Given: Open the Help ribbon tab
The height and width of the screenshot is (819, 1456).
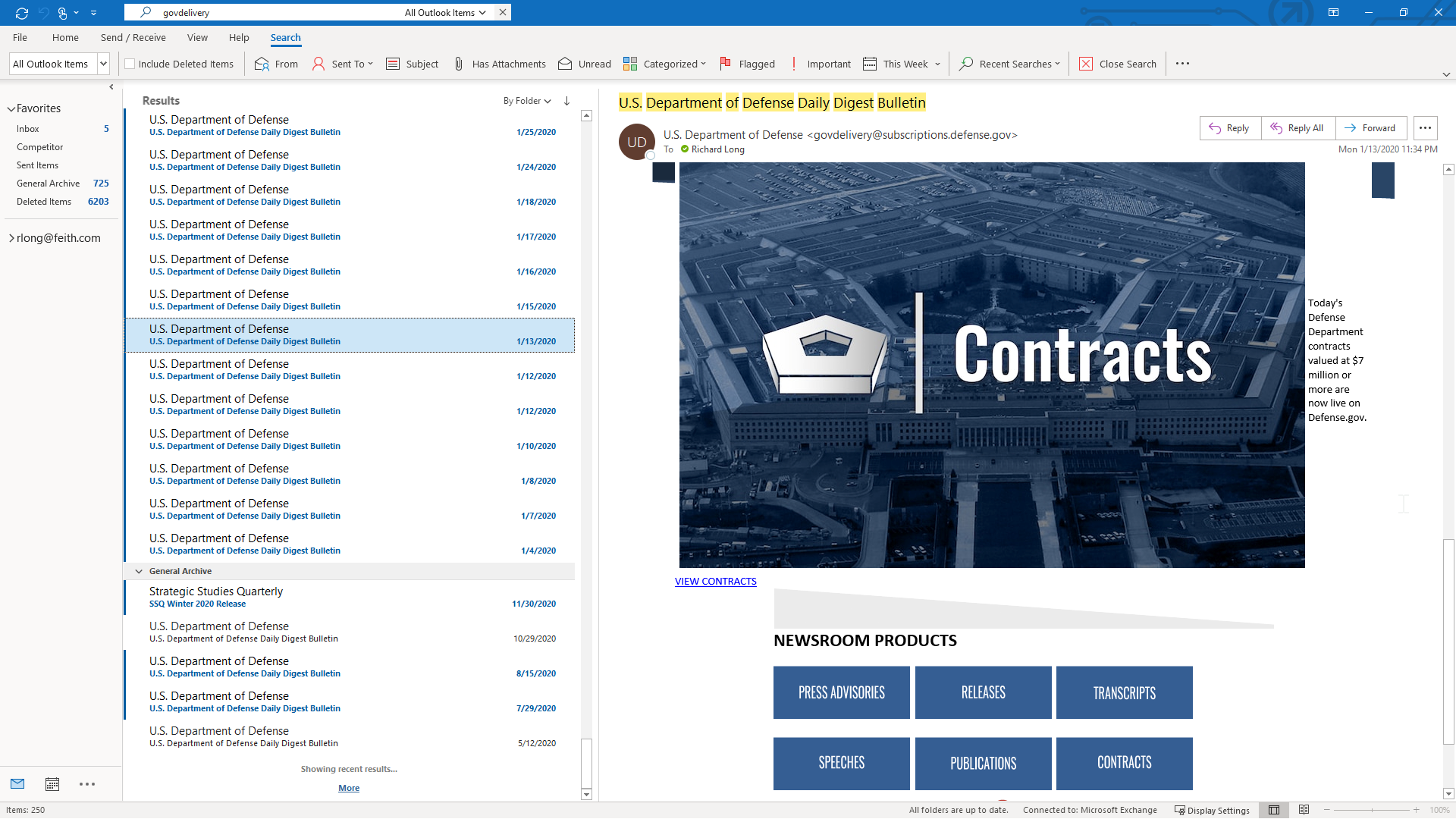Looking at the screenshot, I should pyautogui.click(x=239, y=38).
